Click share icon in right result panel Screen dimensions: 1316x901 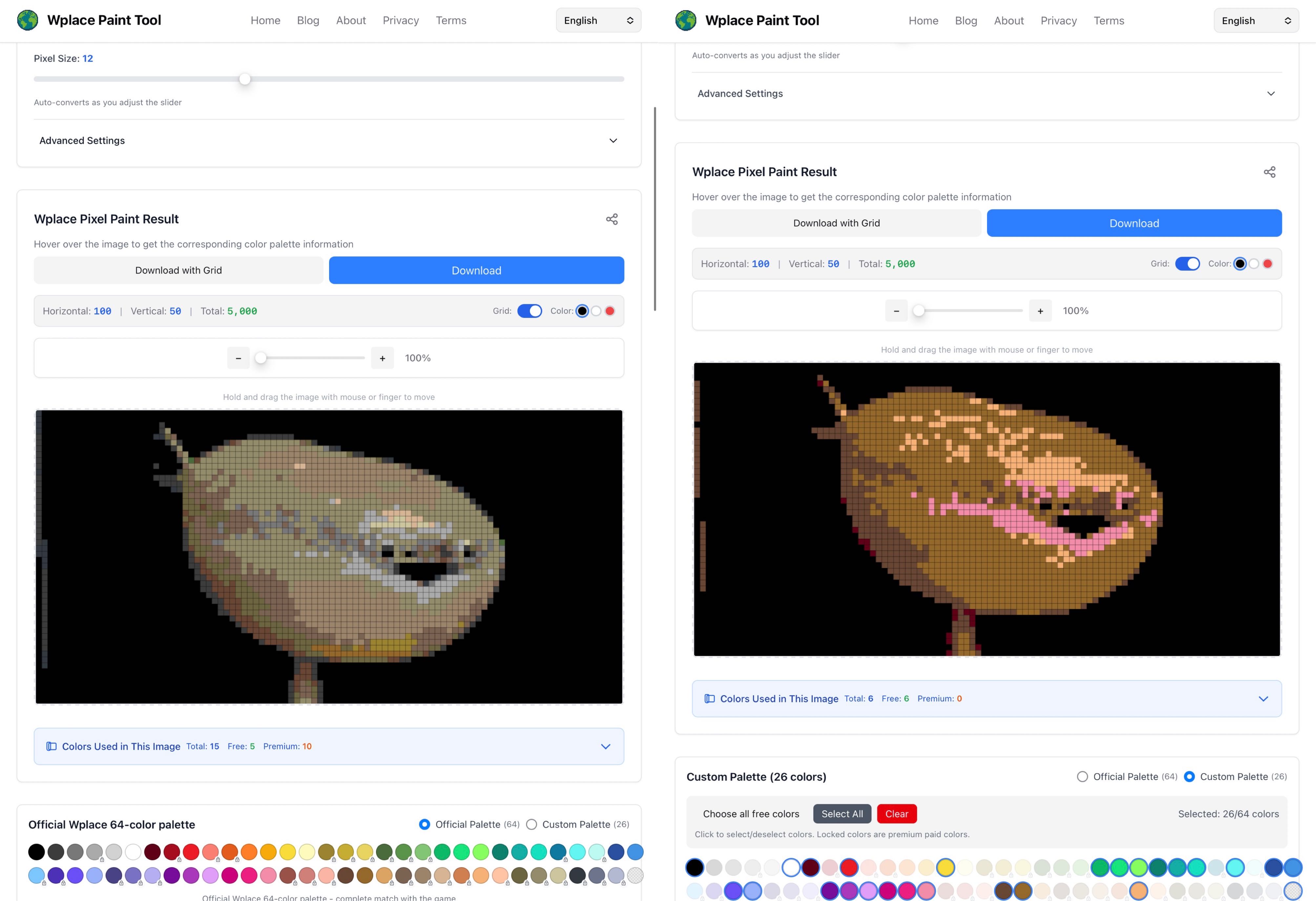point(1269,172)
